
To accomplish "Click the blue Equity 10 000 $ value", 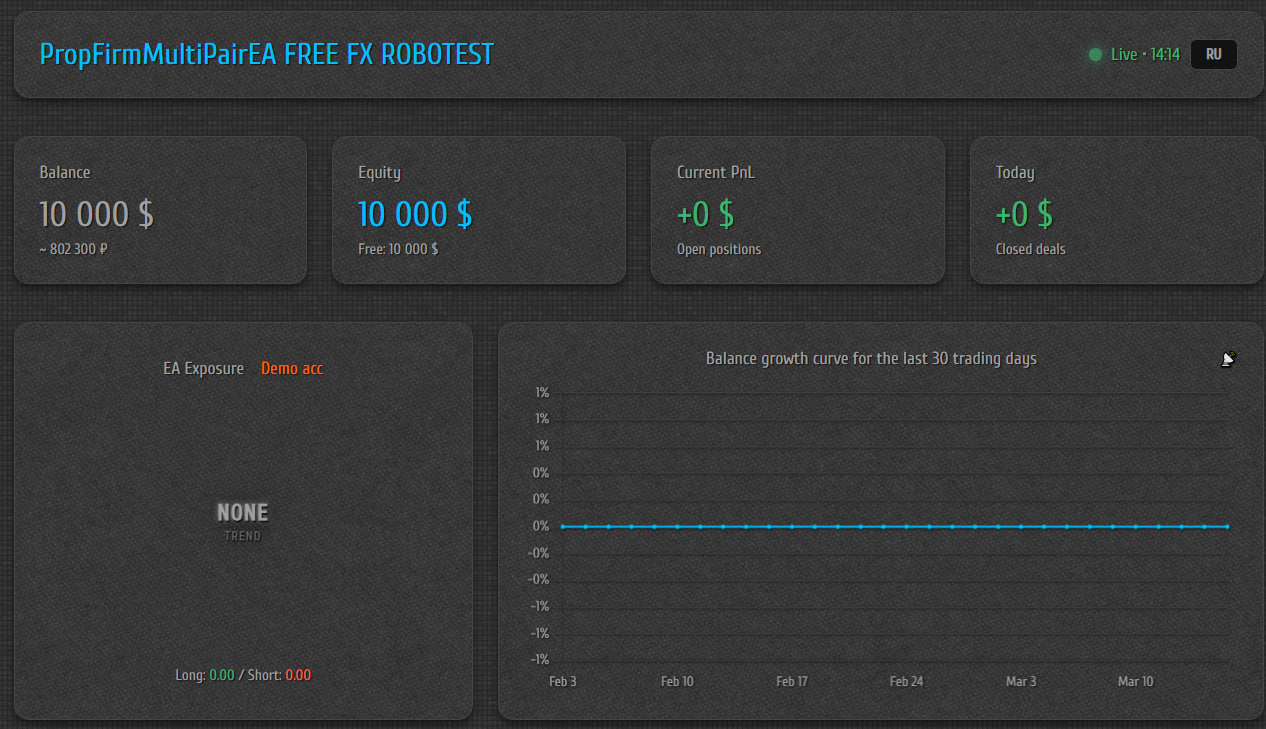I will pyautogui.click(x=415, y=214).
